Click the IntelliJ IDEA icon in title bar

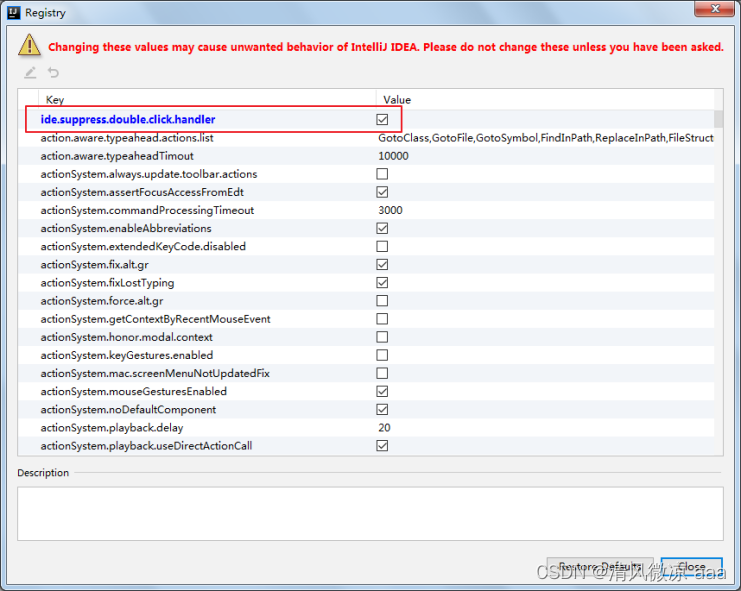click(14, 13)
